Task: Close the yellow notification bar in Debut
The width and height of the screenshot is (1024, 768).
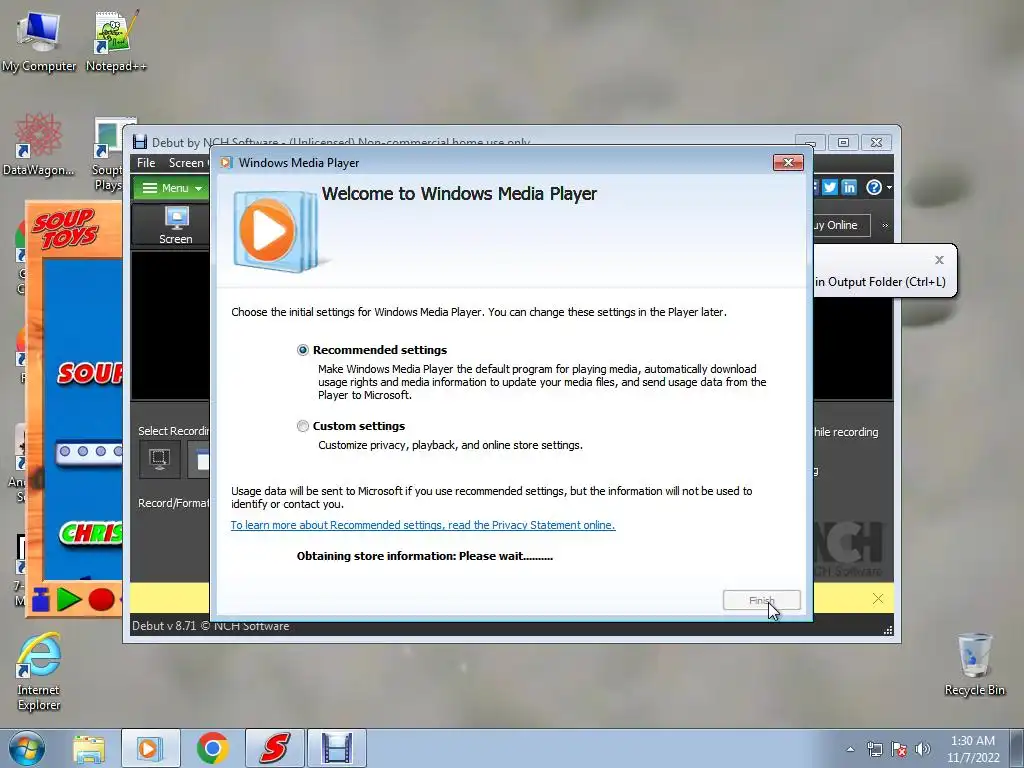Action: click(878, 599)
